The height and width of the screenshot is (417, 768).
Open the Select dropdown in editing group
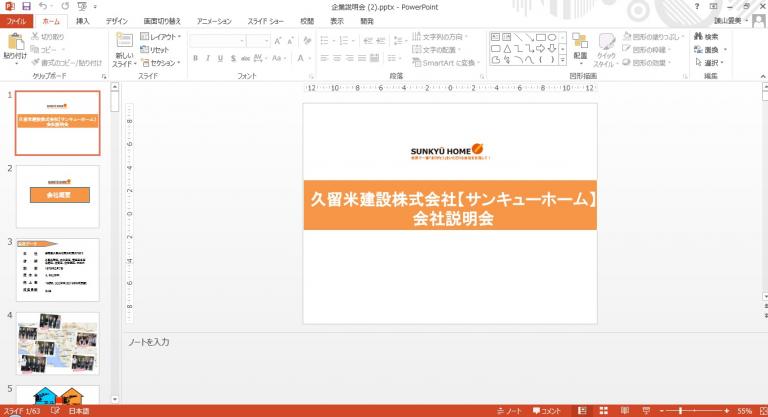pos(711,63)
